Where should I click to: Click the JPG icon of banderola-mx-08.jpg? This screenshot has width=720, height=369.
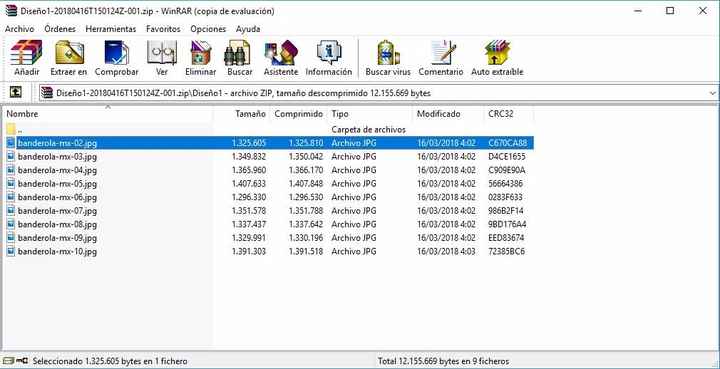click(11, 224)
